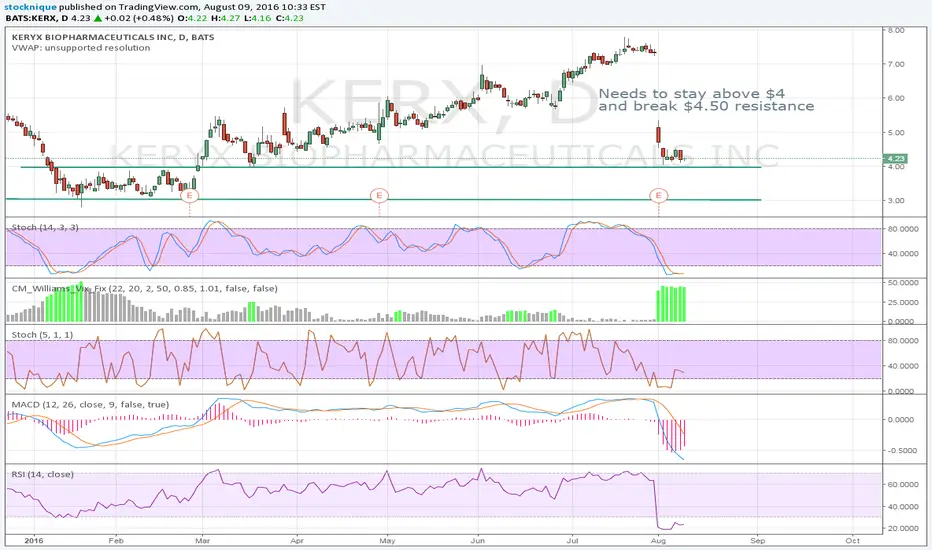Viewport: 932px width, 550px height.
Task: Click the -0.5000 MACD scale value
Action: 900,450
